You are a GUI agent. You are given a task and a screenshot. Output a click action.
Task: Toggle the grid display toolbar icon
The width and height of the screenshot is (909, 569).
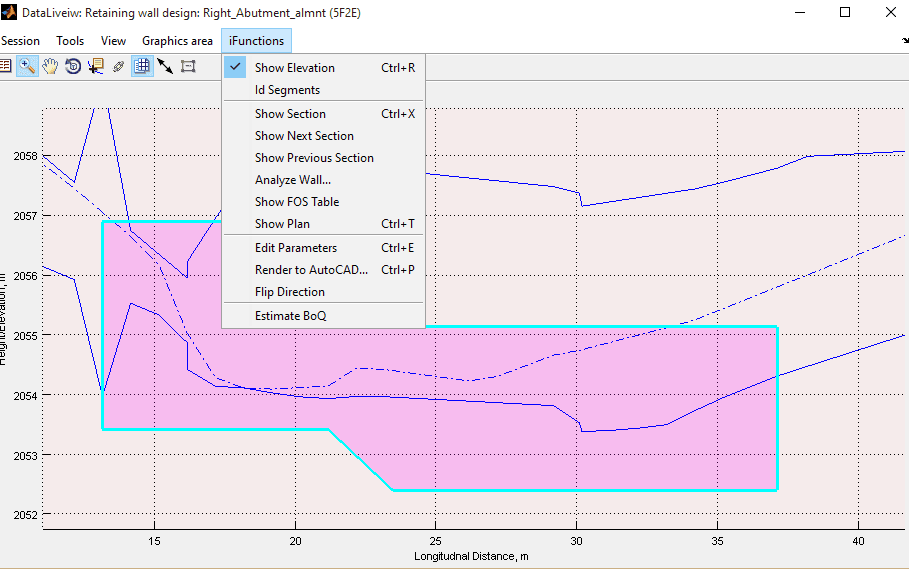[142, 66]
